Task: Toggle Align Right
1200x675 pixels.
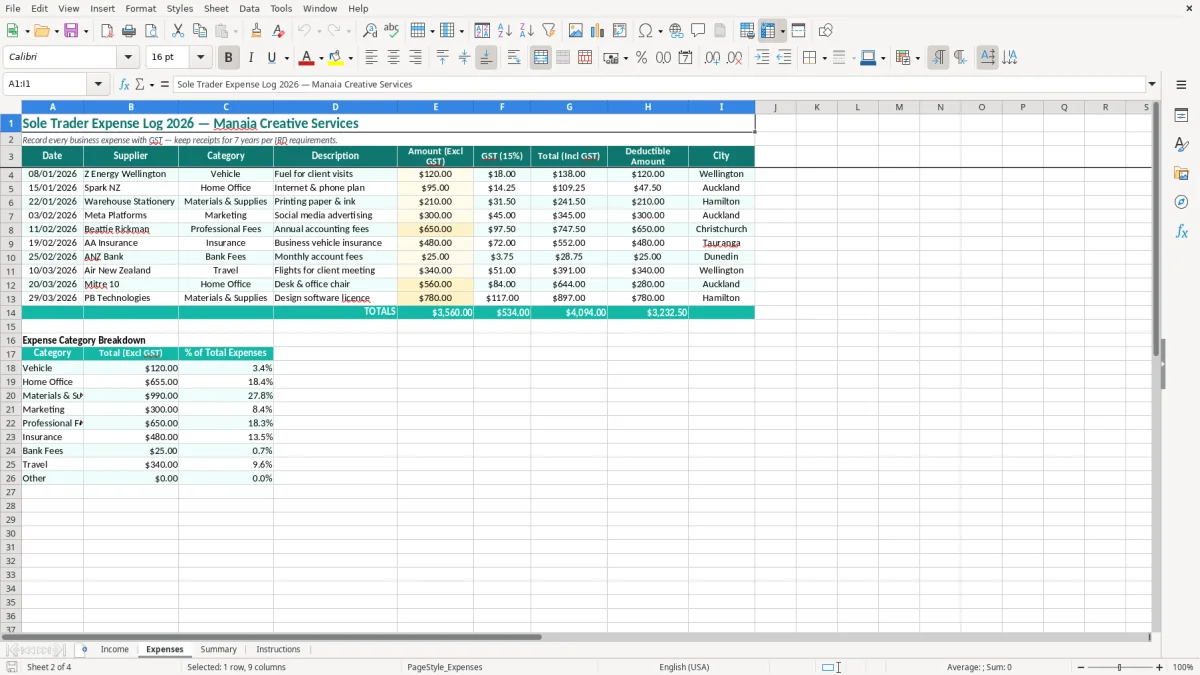Action: click(416, 58)
